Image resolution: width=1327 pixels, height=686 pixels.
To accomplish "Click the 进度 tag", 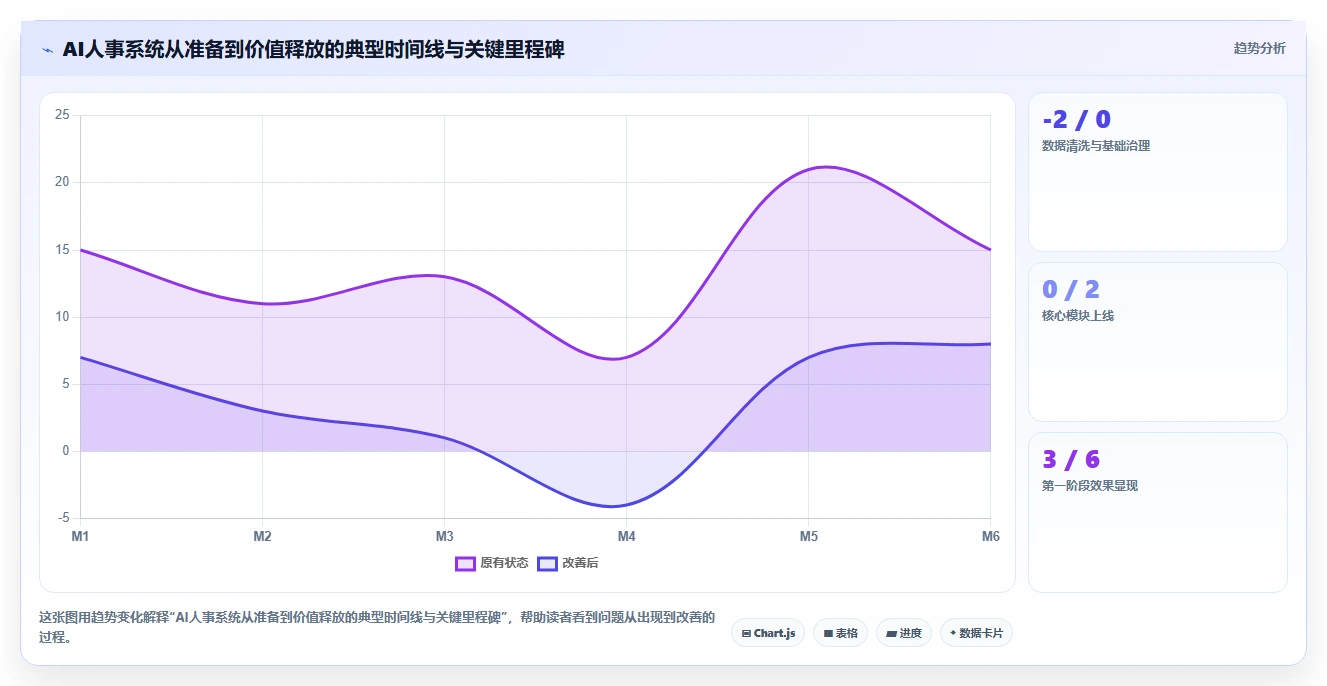I will [x=904, y=633].
